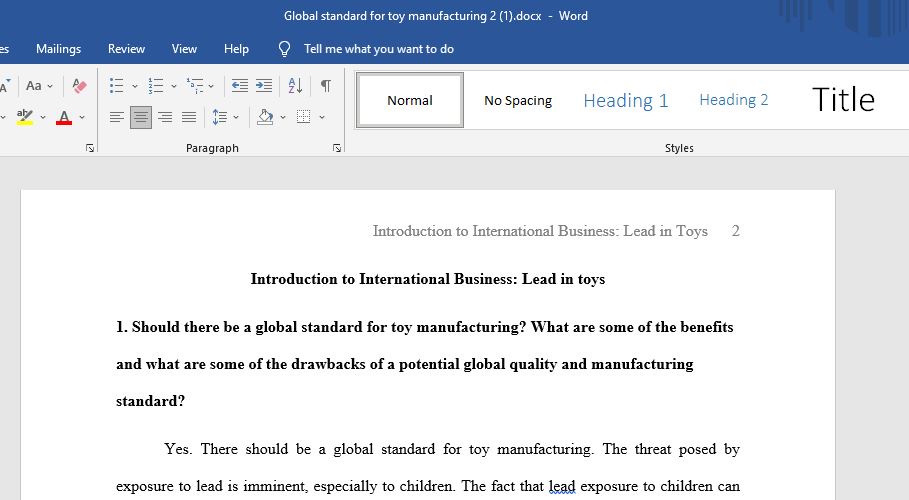Switch to the View tab
Viewport: 909px width, 500px height.
coord(184,49)
